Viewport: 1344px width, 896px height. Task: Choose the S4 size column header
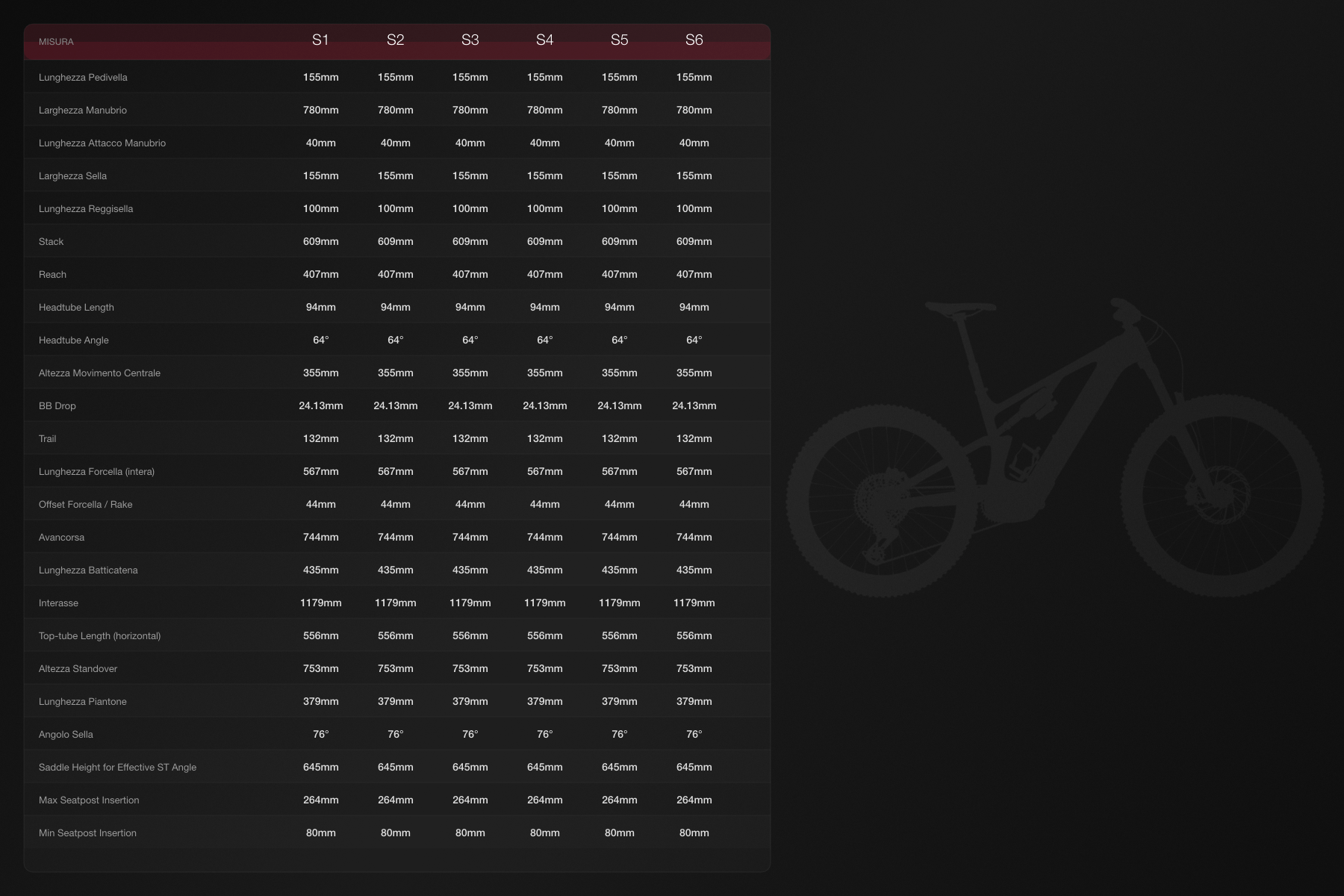(x=544, y=40)
